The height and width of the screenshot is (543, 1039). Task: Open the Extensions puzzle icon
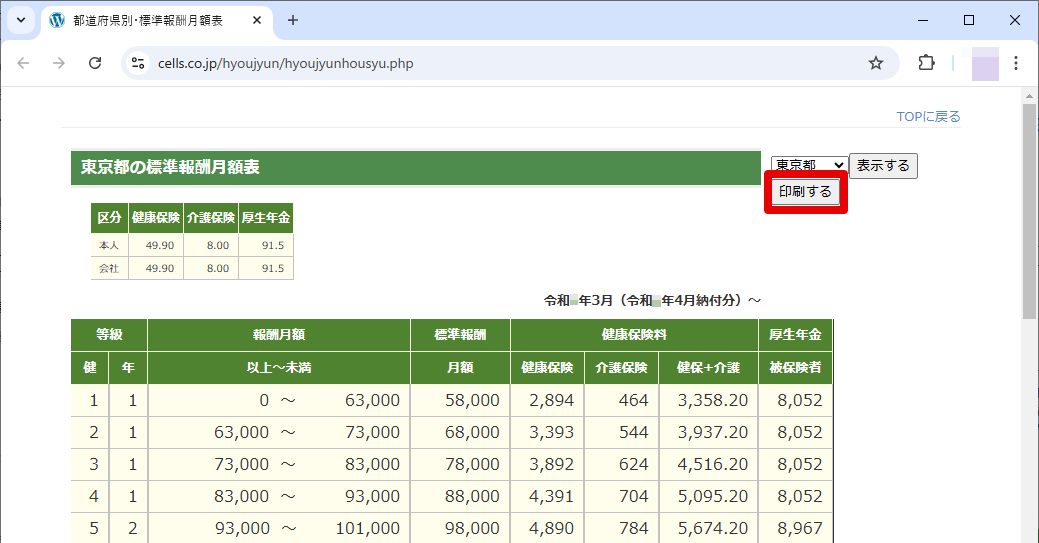926,63
